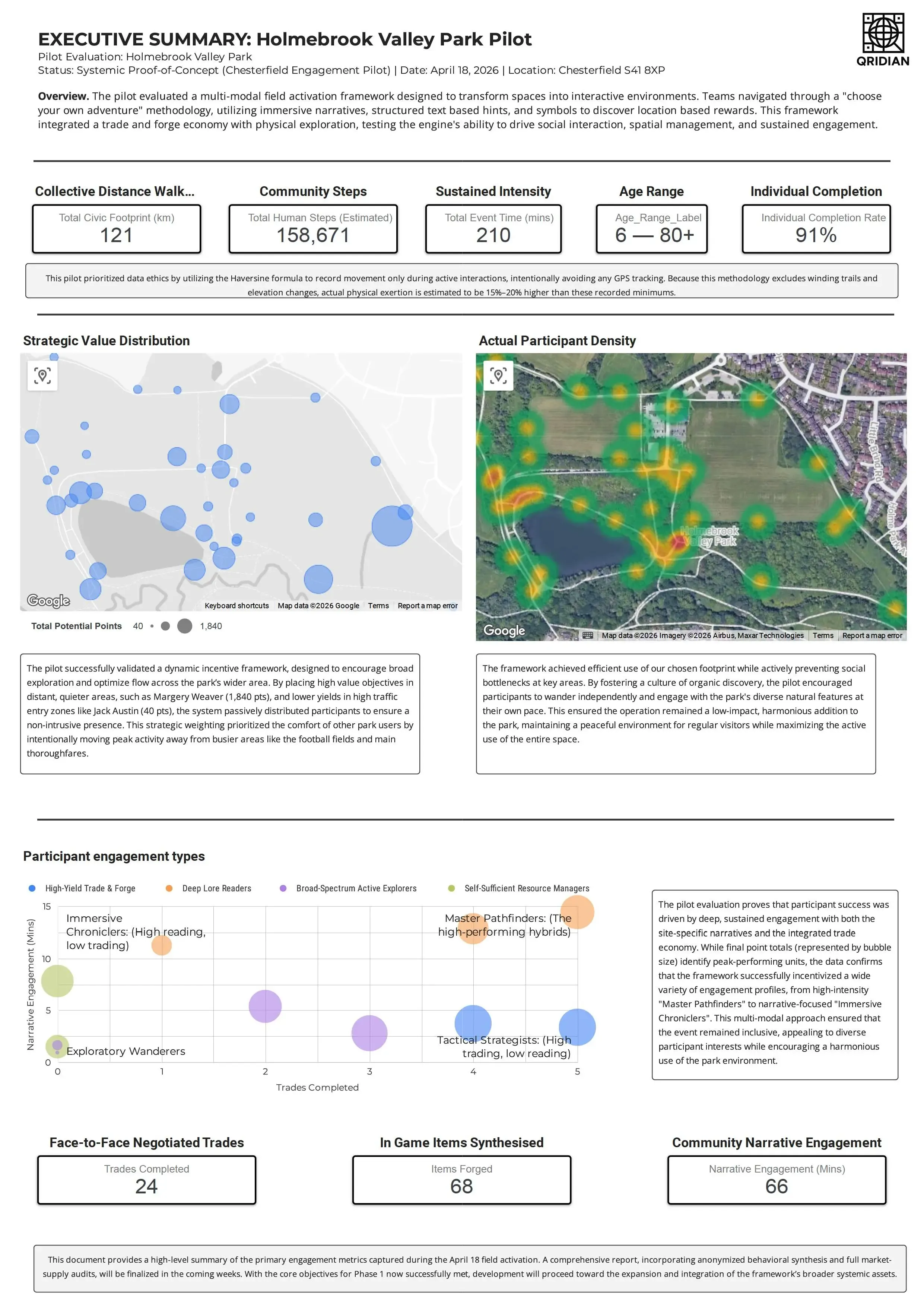
Task: Select Broad-Spectrum Active Explorers legend entry
Action: point(349,888)
